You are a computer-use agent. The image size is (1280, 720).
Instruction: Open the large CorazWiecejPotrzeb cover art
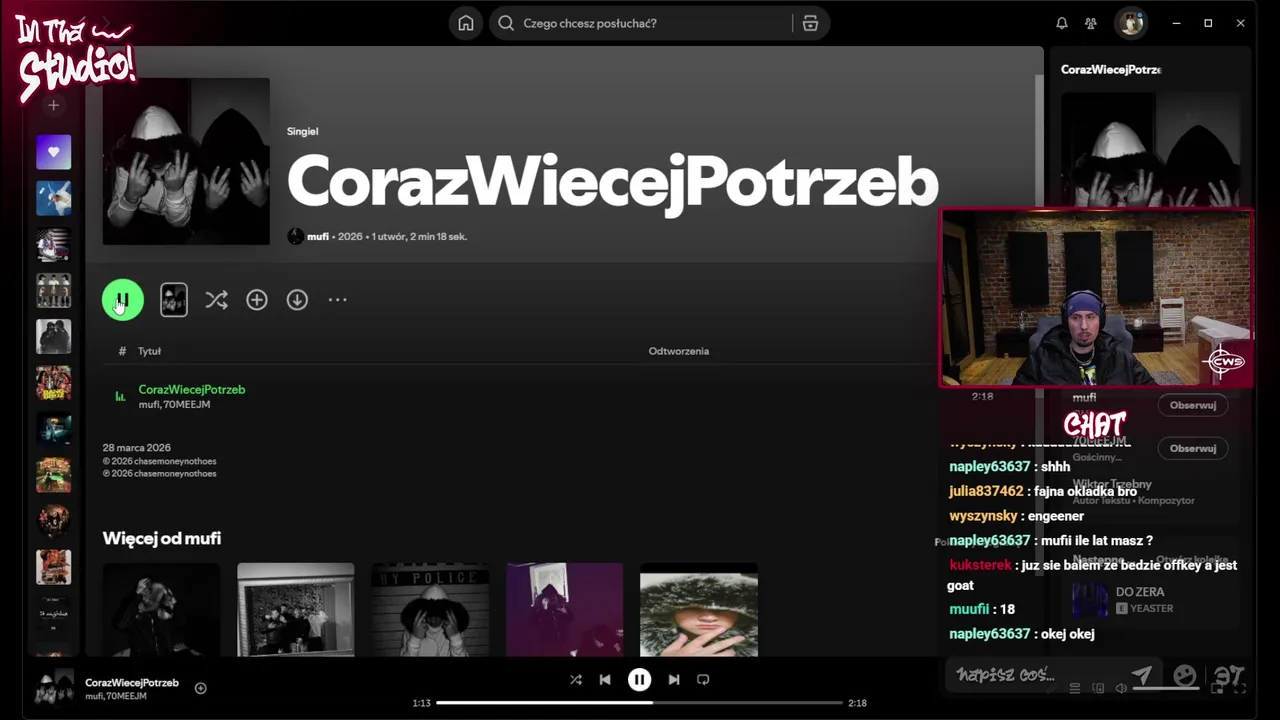point(186,161)
